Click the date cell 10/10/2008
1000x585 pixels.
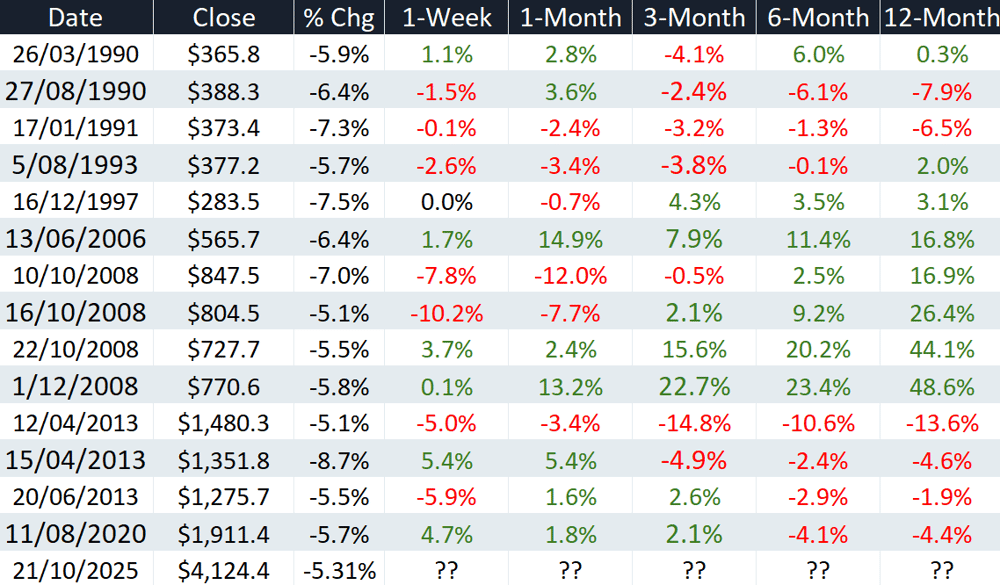pyautogui.click(x=76, y=276)
